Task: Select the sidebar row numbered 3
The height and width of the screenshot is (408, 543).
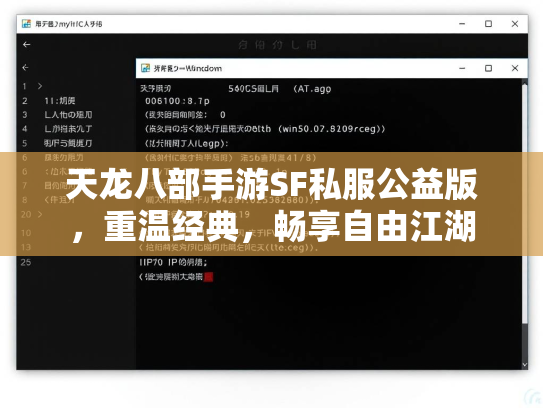Action: (58, 115)
